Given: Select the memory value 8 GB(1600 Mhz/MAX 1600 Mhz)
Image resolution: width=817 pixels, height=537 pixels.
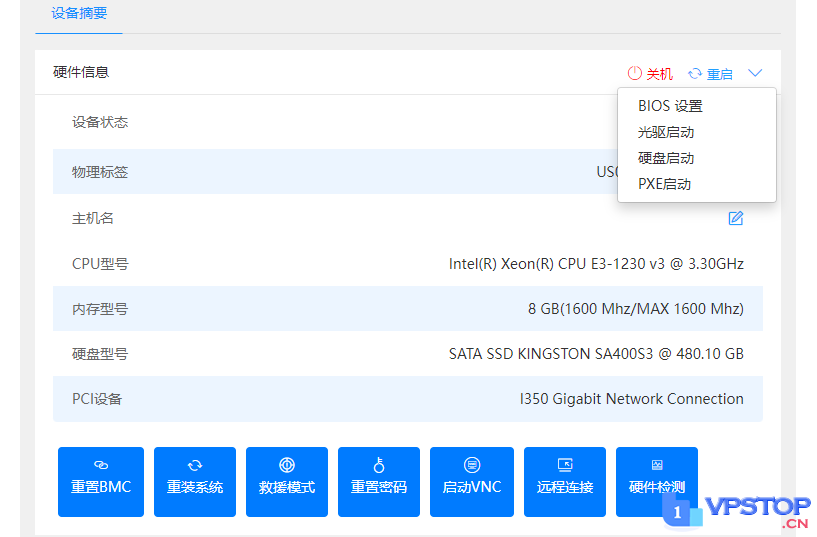Looking at the screenshot, I should (636, 309).
